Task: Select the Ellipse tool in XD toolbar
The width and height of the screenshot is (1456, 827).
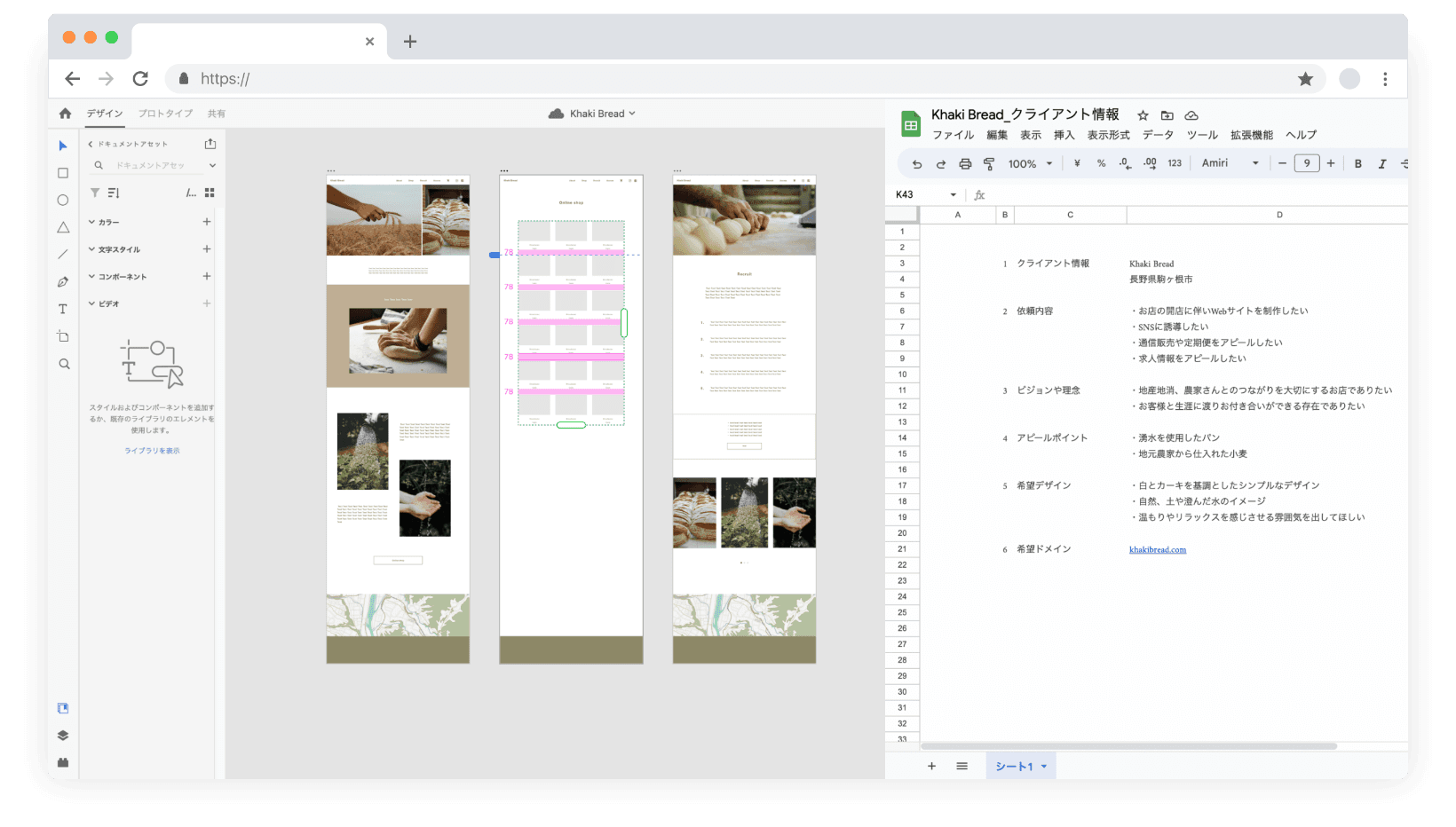Action: pyautogui.click(x=63, y=201)
